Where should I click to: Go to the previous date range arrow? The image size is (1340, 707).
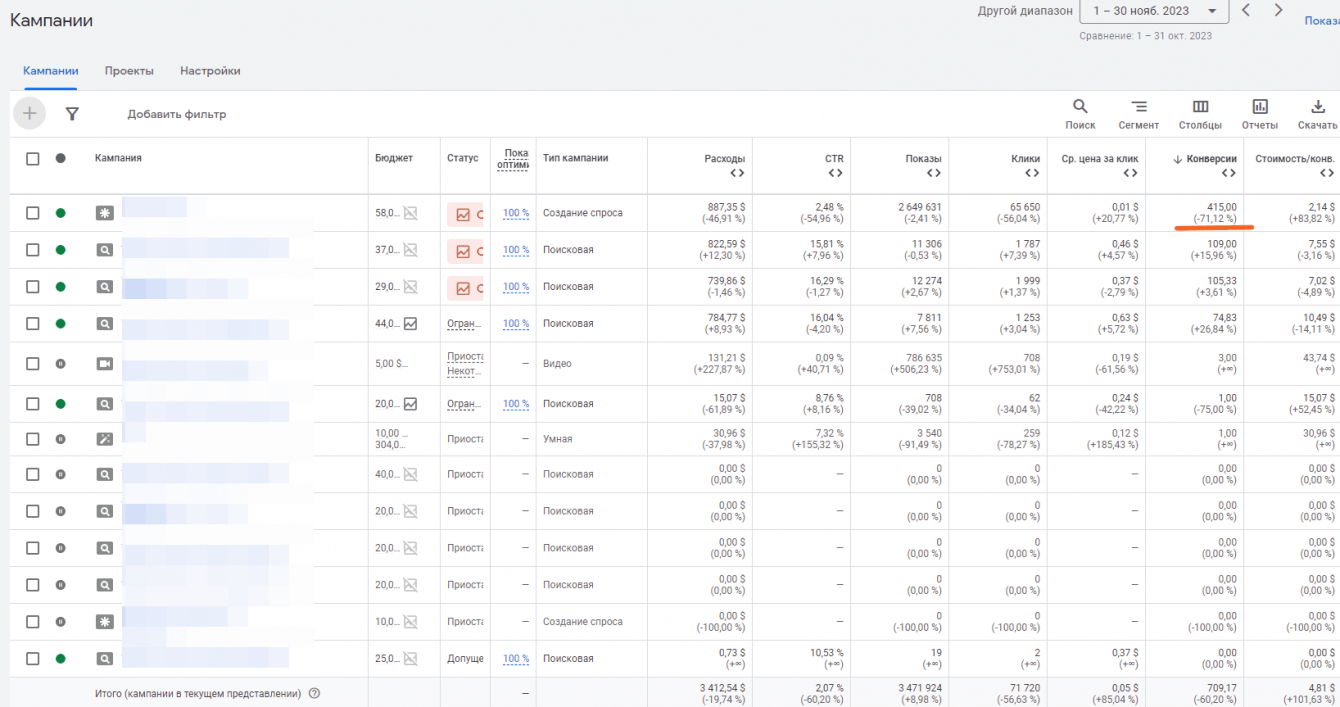[1246, 11]
